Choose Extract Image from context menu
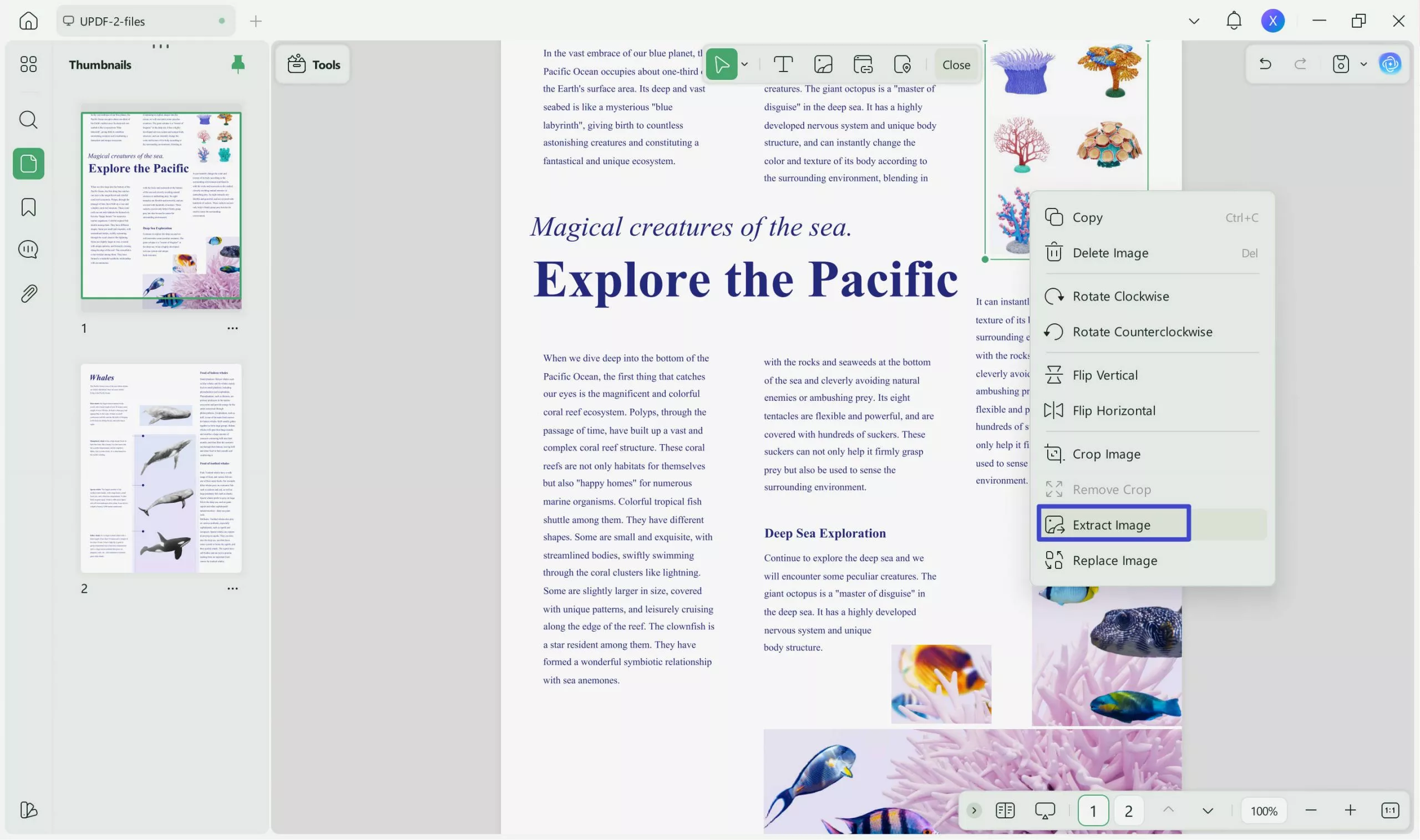Viewport: 1420px width, 840px height. [1111, 525]
